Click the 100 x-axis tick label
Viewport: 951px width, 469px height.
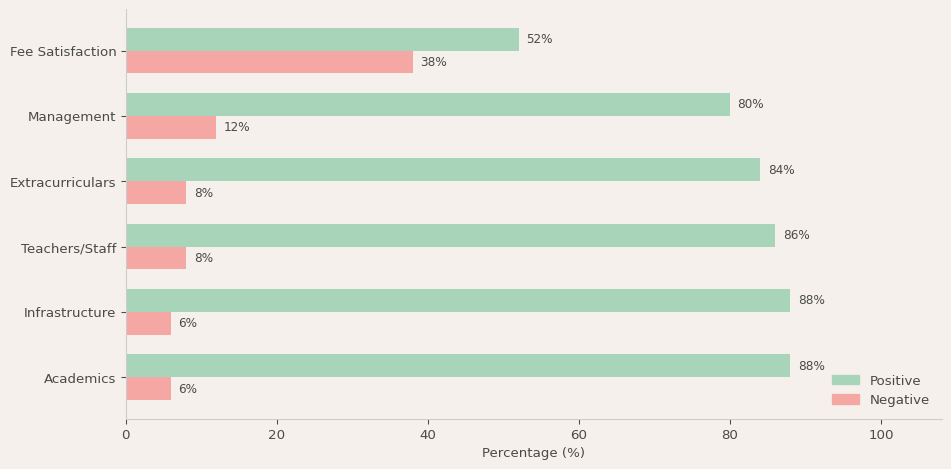click(881, 435)
